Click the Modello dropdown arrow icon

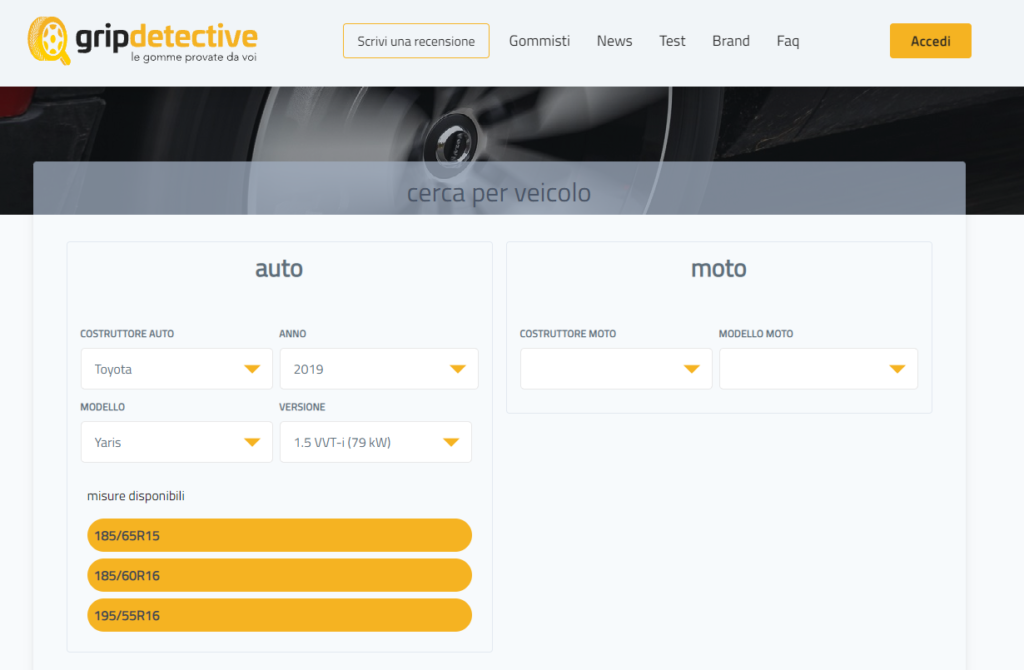252,442
